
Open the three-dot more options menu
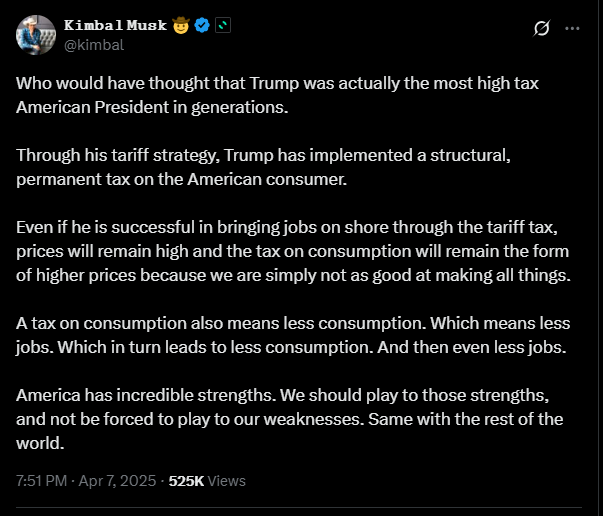572,29
